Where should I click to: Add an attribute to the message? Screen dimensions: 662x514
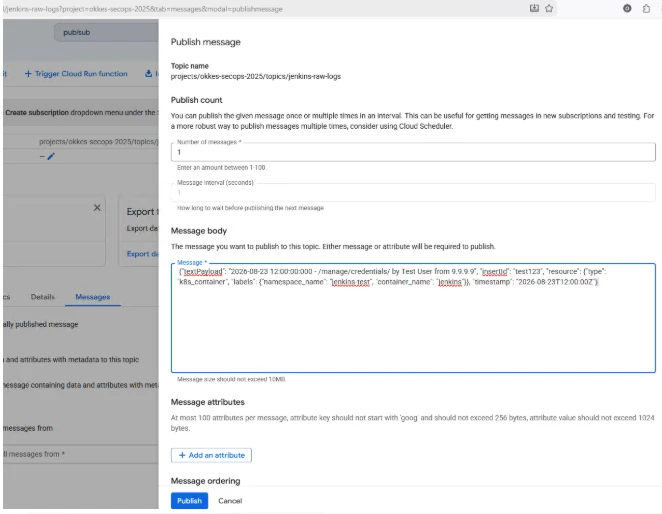211,455
